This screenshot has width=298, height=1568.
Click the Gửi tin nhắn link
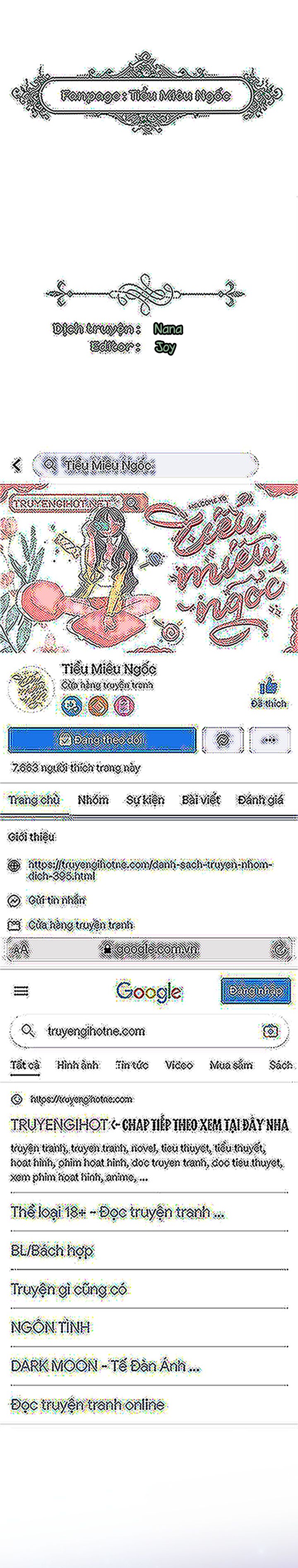57,900
